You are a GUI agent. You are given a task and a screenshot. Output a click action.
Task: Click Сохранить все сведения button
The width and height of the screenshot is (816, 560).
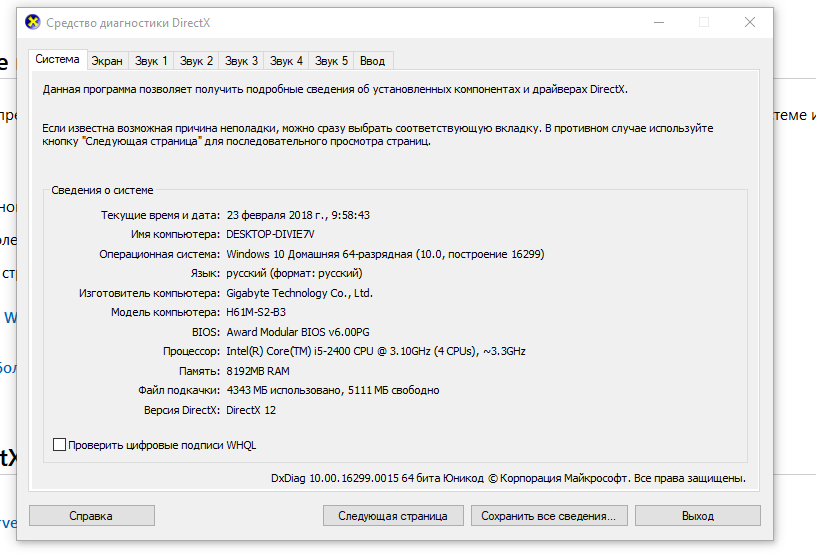click(549, 516)
